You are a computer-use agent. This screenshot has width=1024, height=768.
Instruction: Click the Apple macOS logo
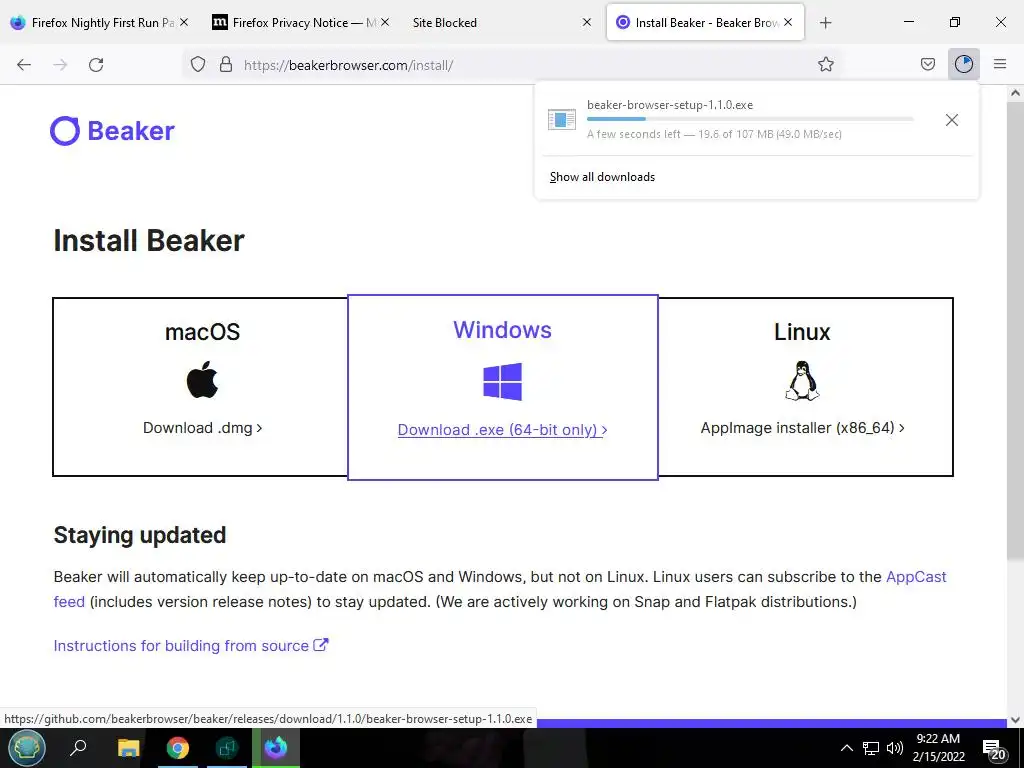[202, 379]
